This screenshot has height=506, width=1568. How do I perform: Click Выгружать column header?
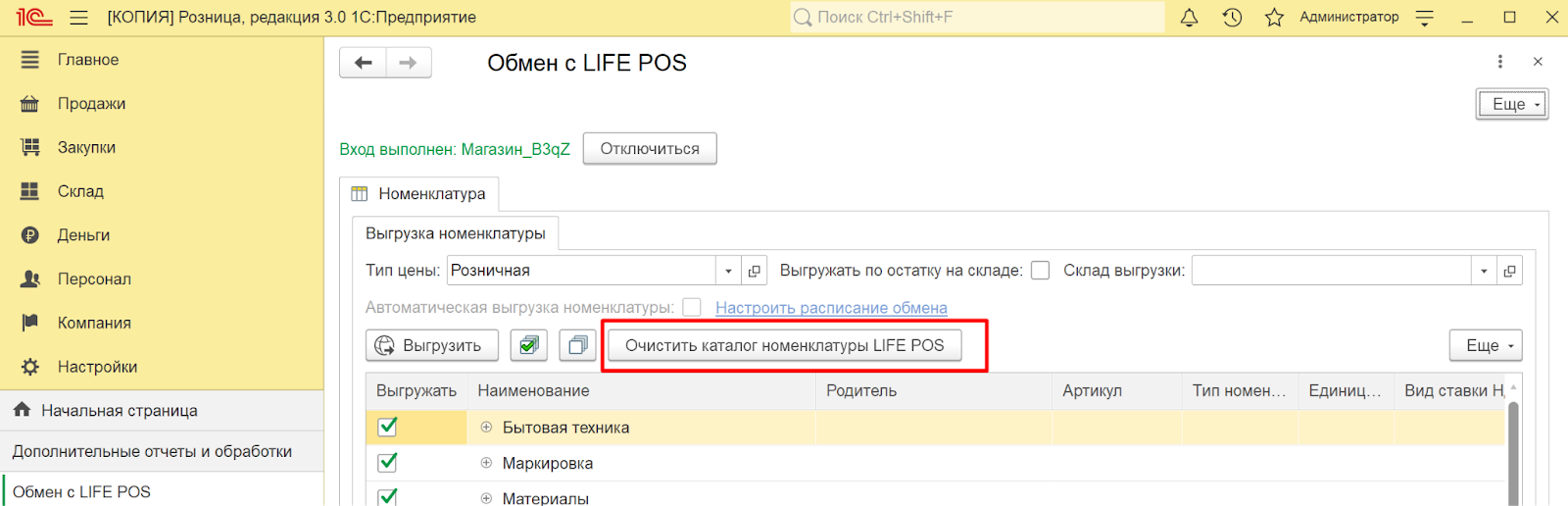pos(416,390)
